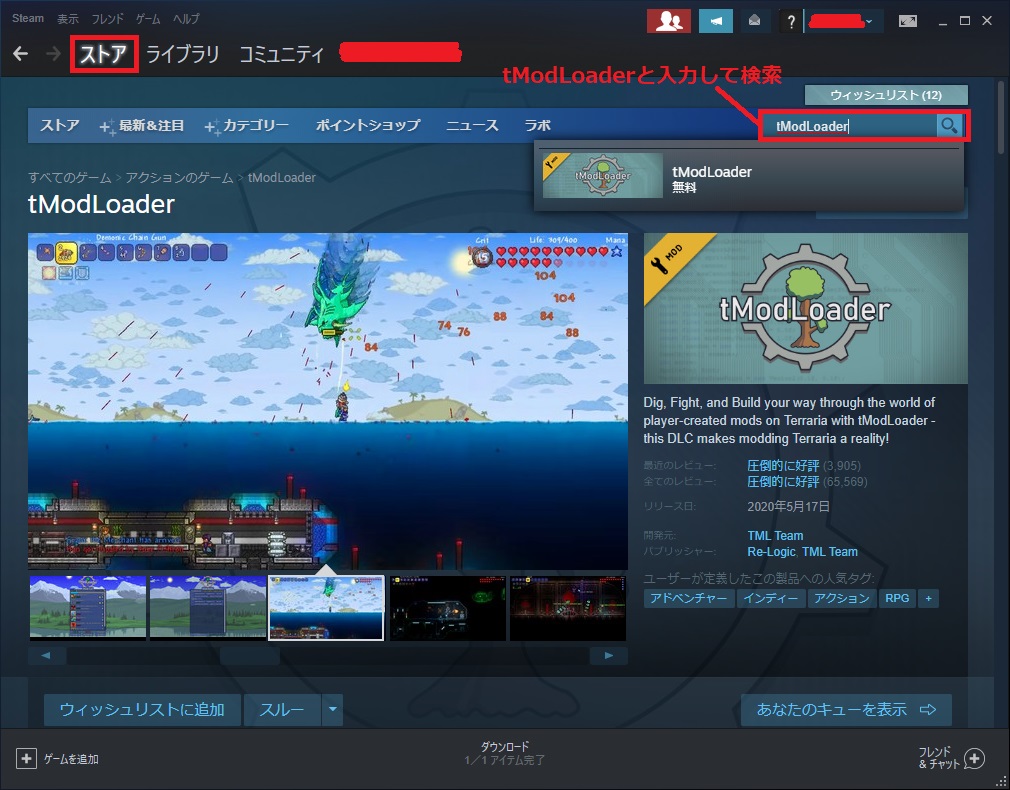Switch to the ライブラリ tab
The width and height of the screenshot is (1010, 790).
point(183,54)
